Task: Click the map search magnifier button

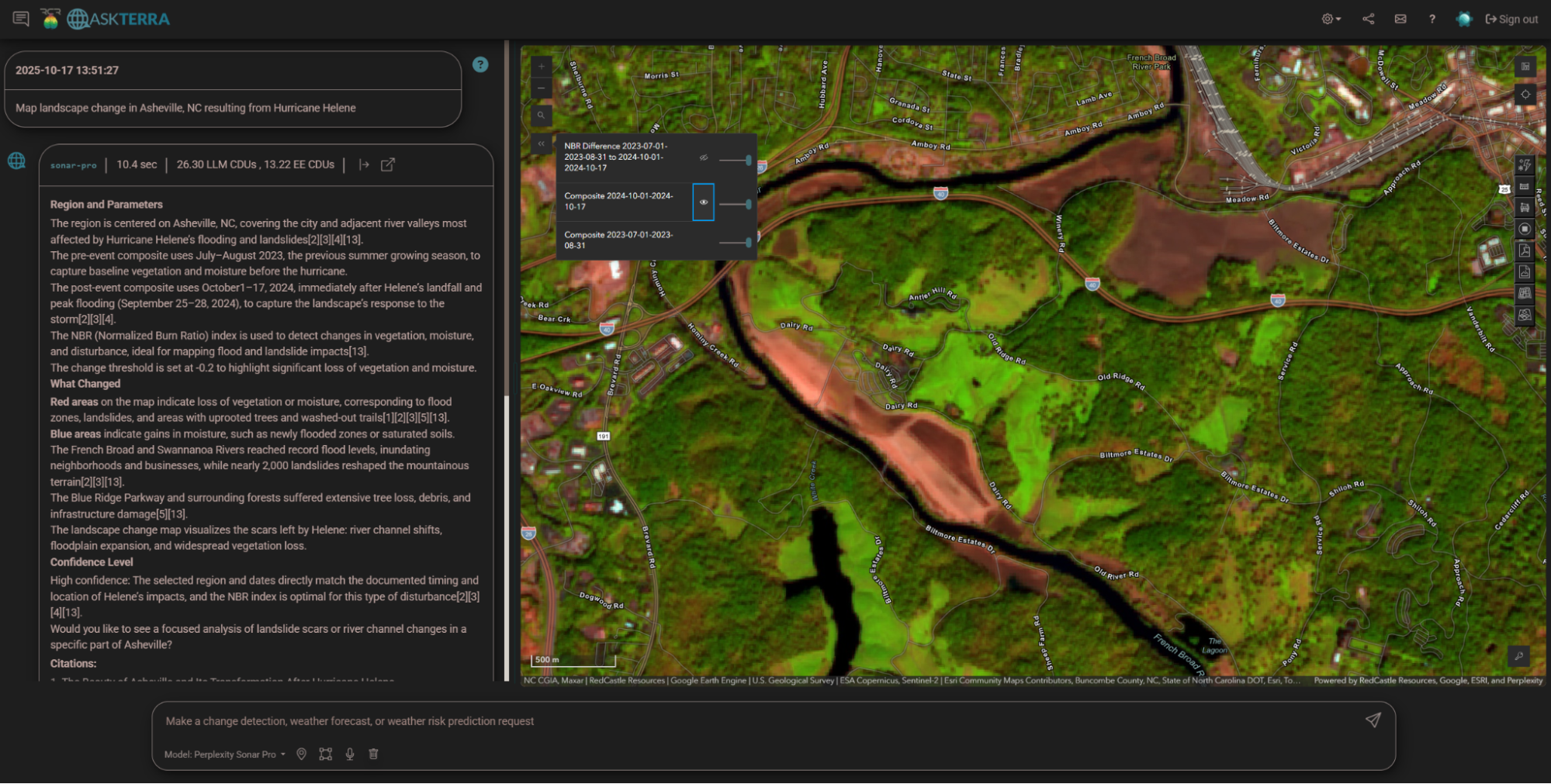Action: click(541, 116)
